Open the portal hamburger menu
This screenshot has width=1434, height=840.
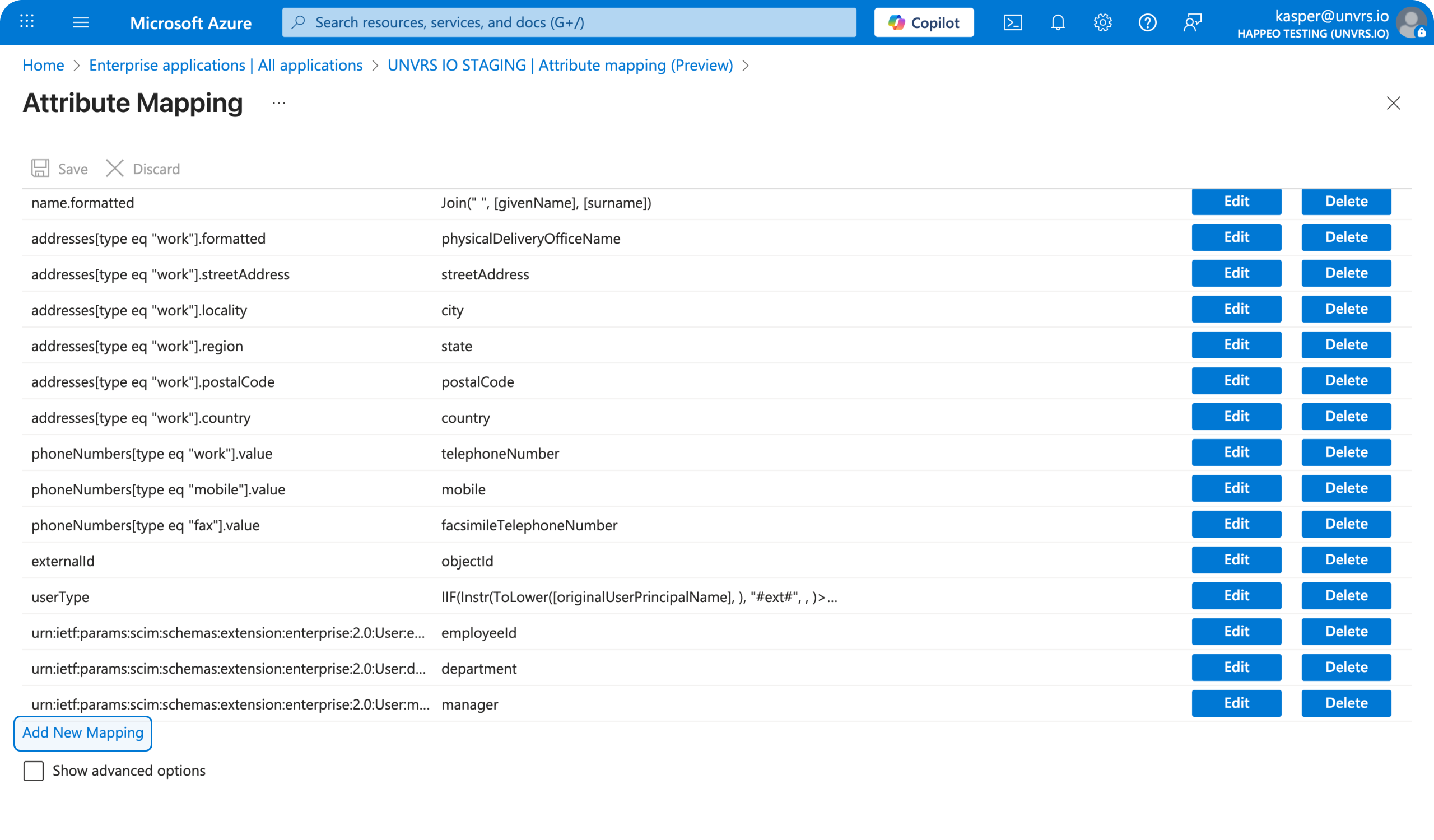[x=81, y=22]
